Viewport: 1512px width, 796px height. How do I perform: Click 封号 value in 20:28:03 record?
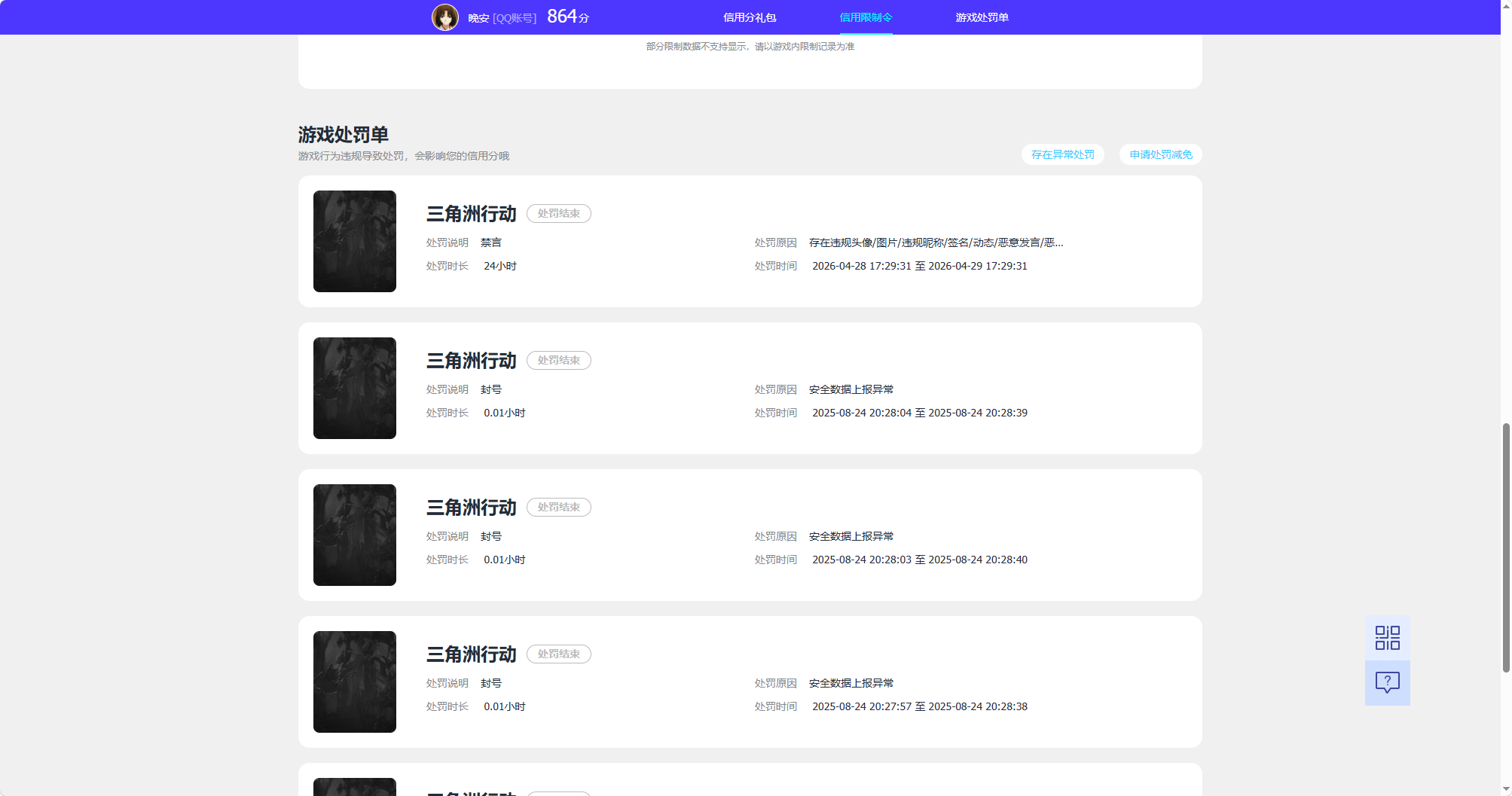click(x=491, y=536)
